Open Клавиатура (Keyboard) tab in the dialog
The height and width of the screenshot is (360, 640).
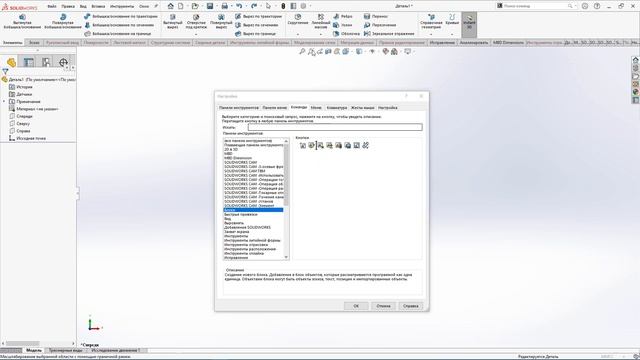click(x=337, y=108)
